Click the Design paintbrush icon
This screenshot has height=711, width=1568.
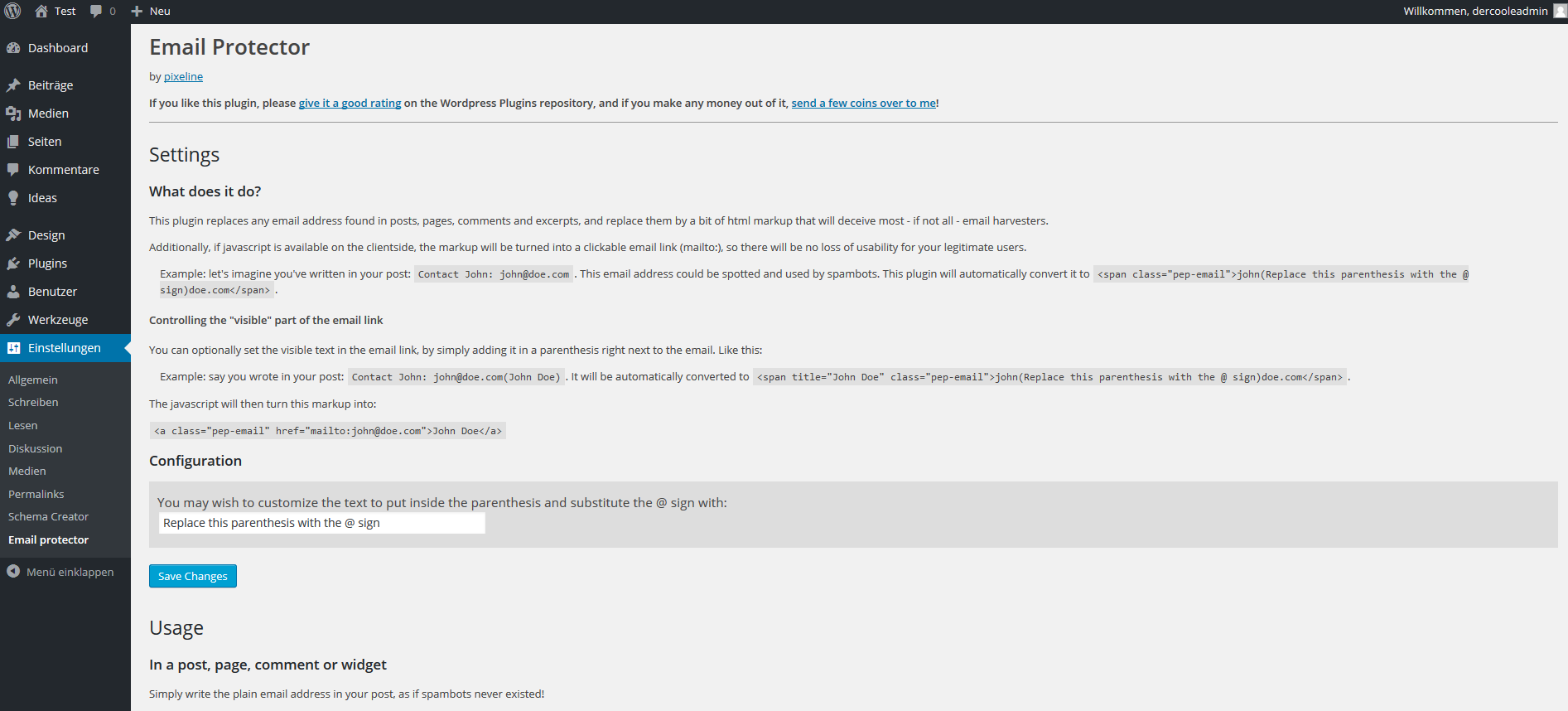point(13,235)
